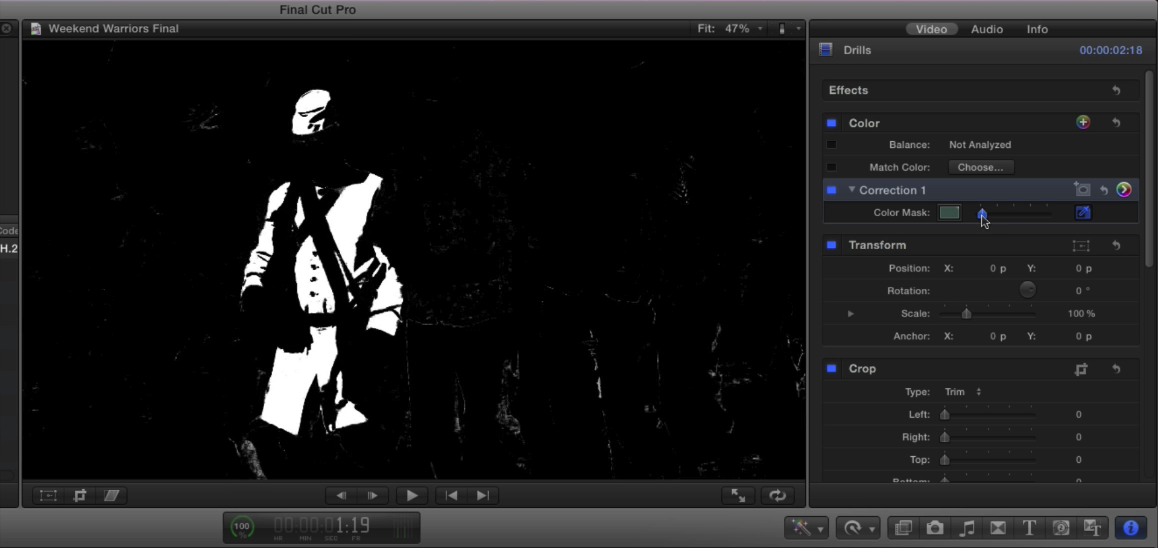The width and height of the screenshot is (1158, 548).
Task: Show Crop onscreen controls
Action: click(1081, 369)
